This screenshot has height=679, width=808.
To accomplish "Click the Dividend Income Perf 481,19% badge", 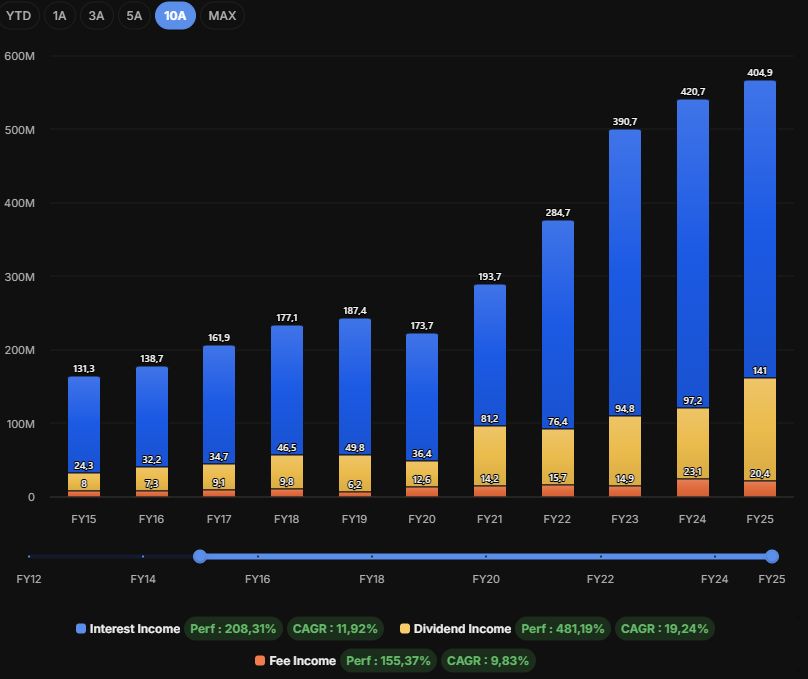I will pos(563,629).
